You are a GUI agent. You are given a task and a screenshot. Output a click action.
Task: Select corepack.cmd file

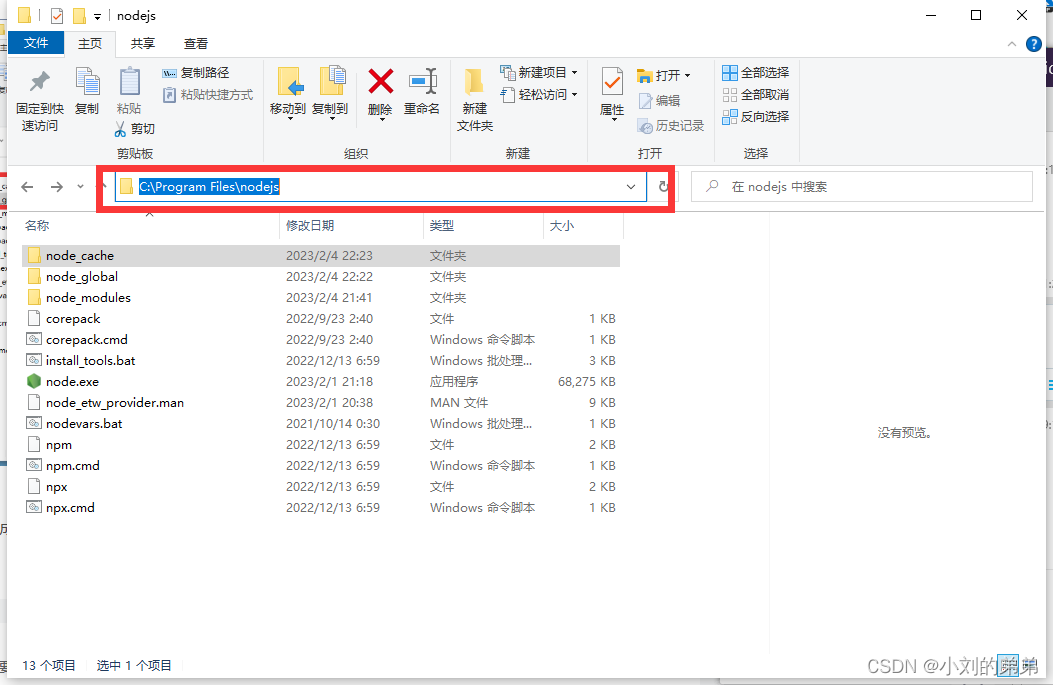pos(321,340)
